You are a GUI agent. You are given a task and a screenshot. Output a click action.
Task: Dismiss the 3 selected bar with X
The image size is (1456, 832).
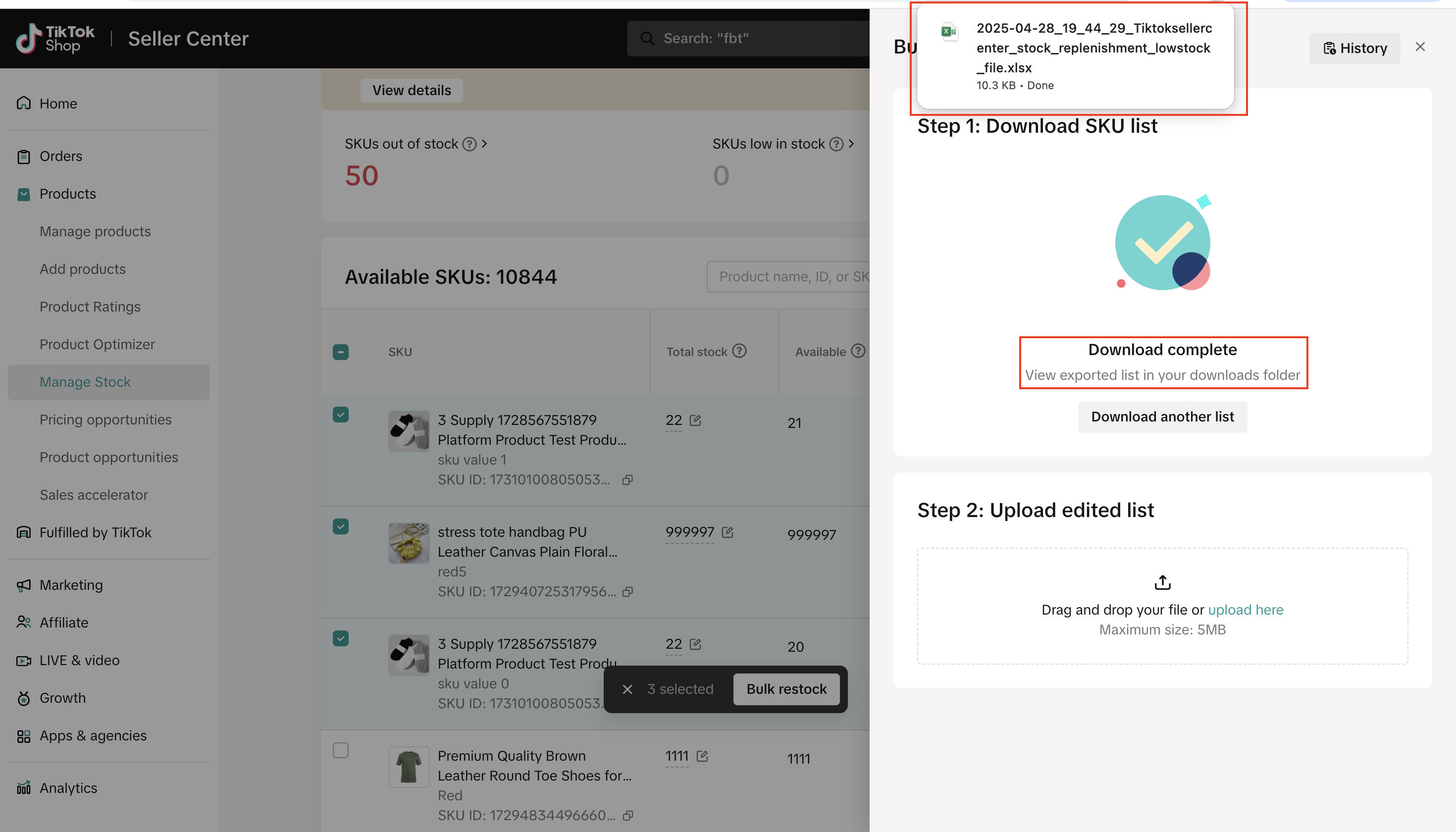pos(627,689)
